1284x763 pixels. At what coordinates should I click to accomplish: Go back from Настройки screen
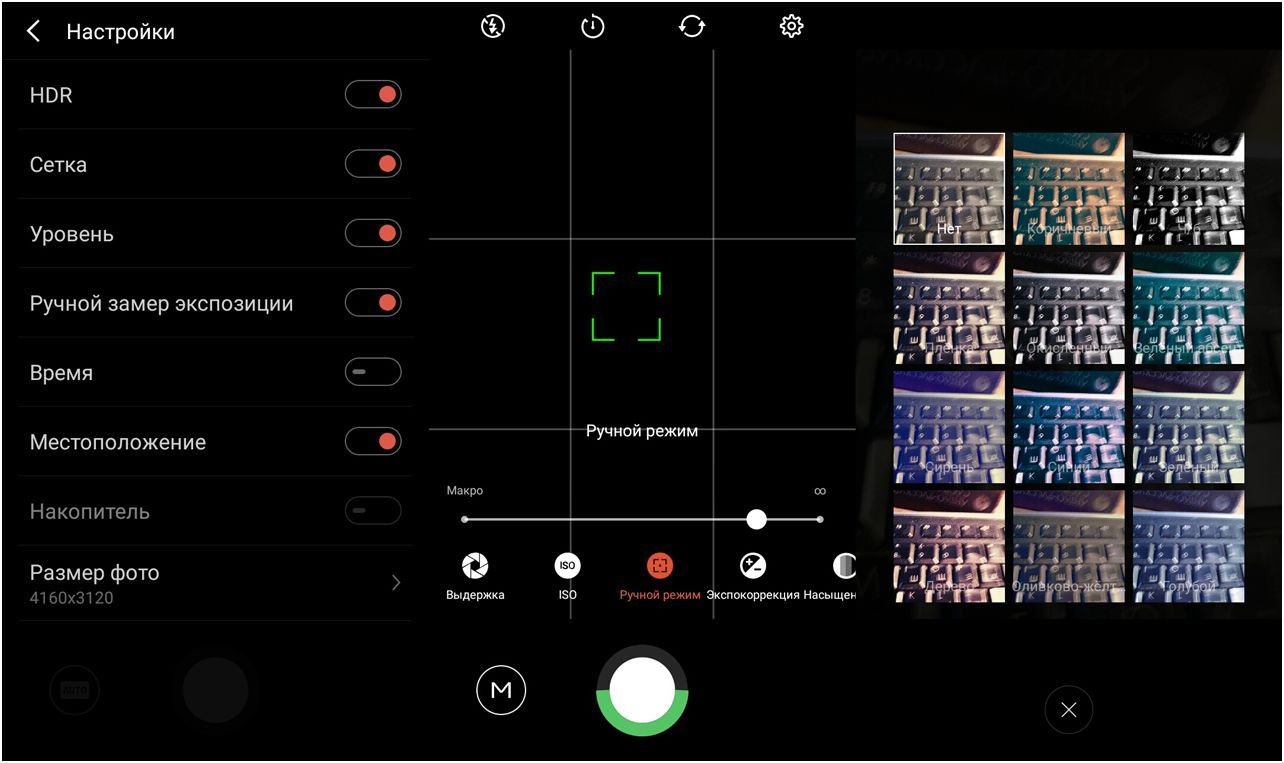click(x=34, y=32)
